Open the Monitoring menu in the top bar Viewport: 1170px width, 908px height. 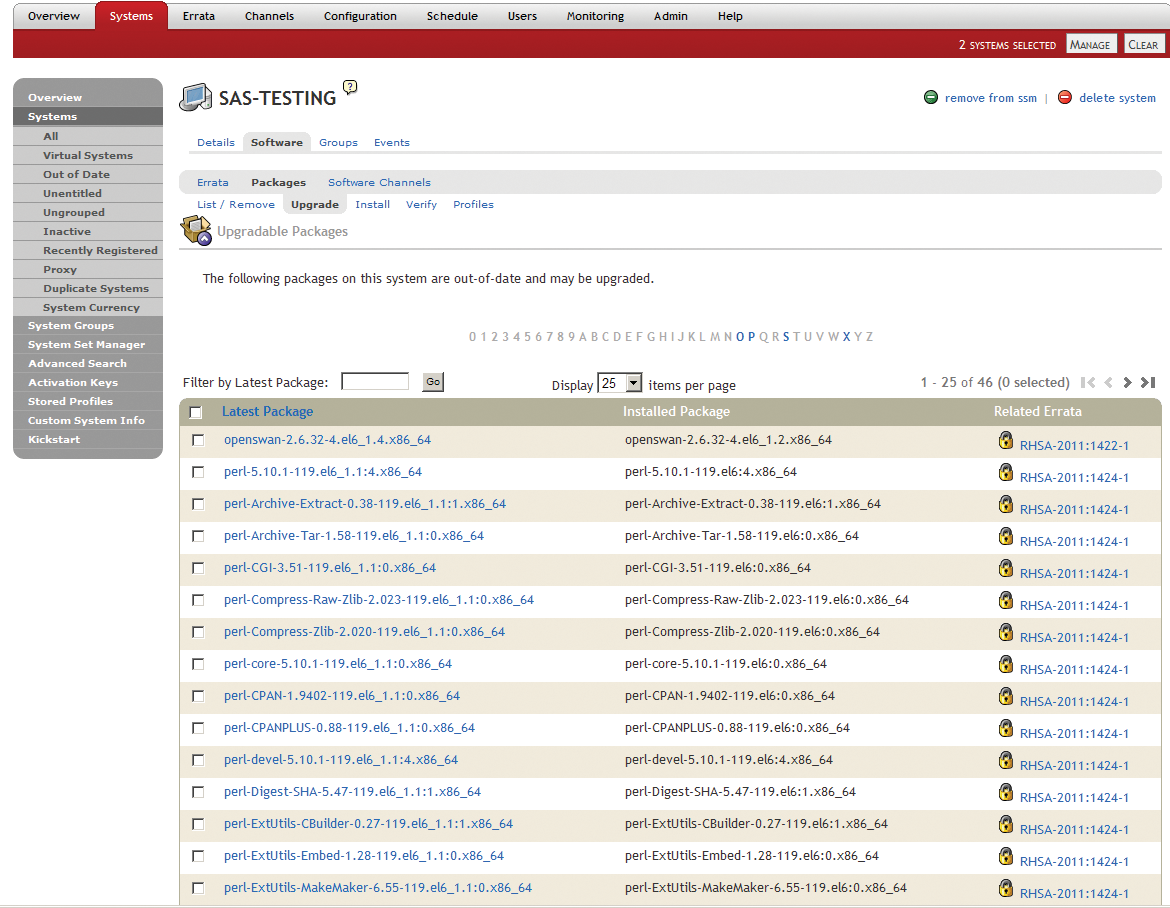(x=594, y=15)
